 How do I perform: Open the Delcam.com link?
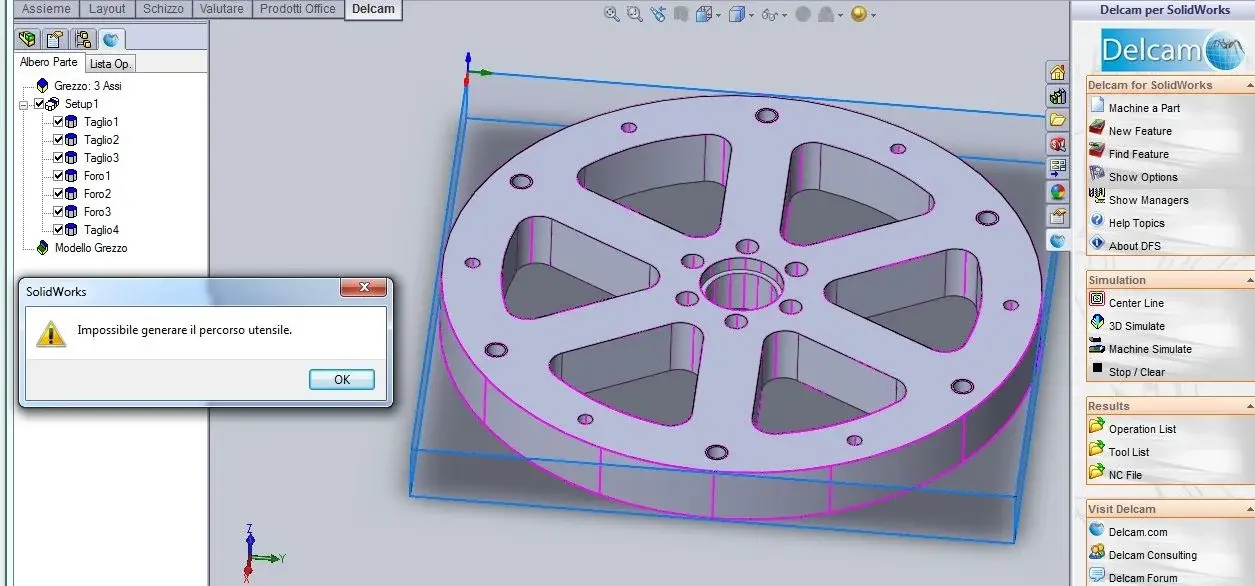[x=1138, y=532]
